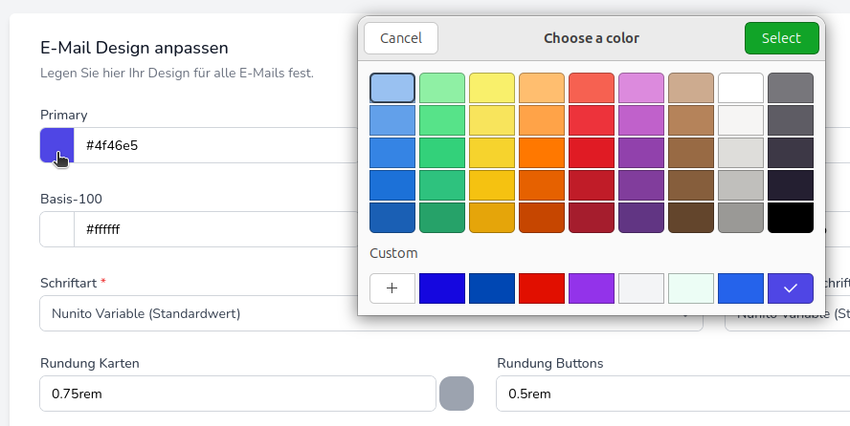Click the Rundung Karten input field
This screenshot has width=850, height=426.
click(x=237, y=393)
